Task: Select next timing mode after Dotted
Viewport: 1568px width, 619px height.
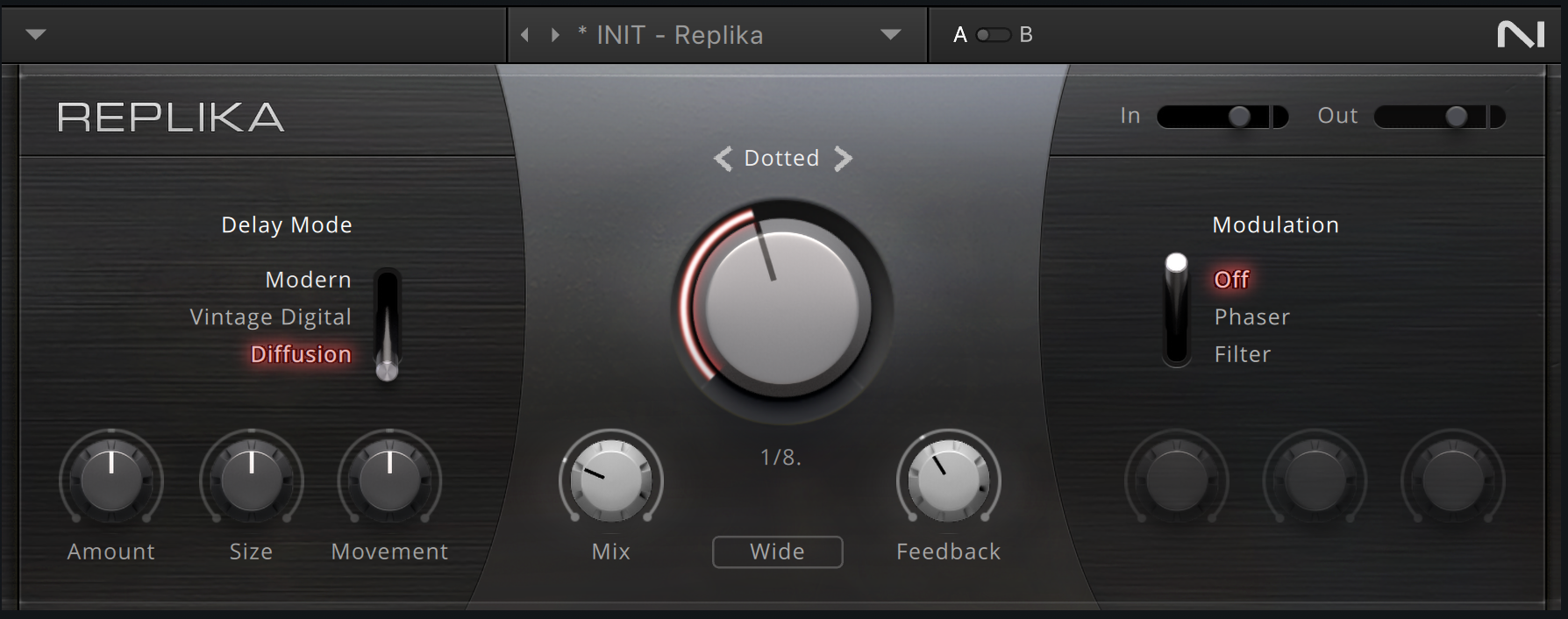Action: [x=843, y=159]
